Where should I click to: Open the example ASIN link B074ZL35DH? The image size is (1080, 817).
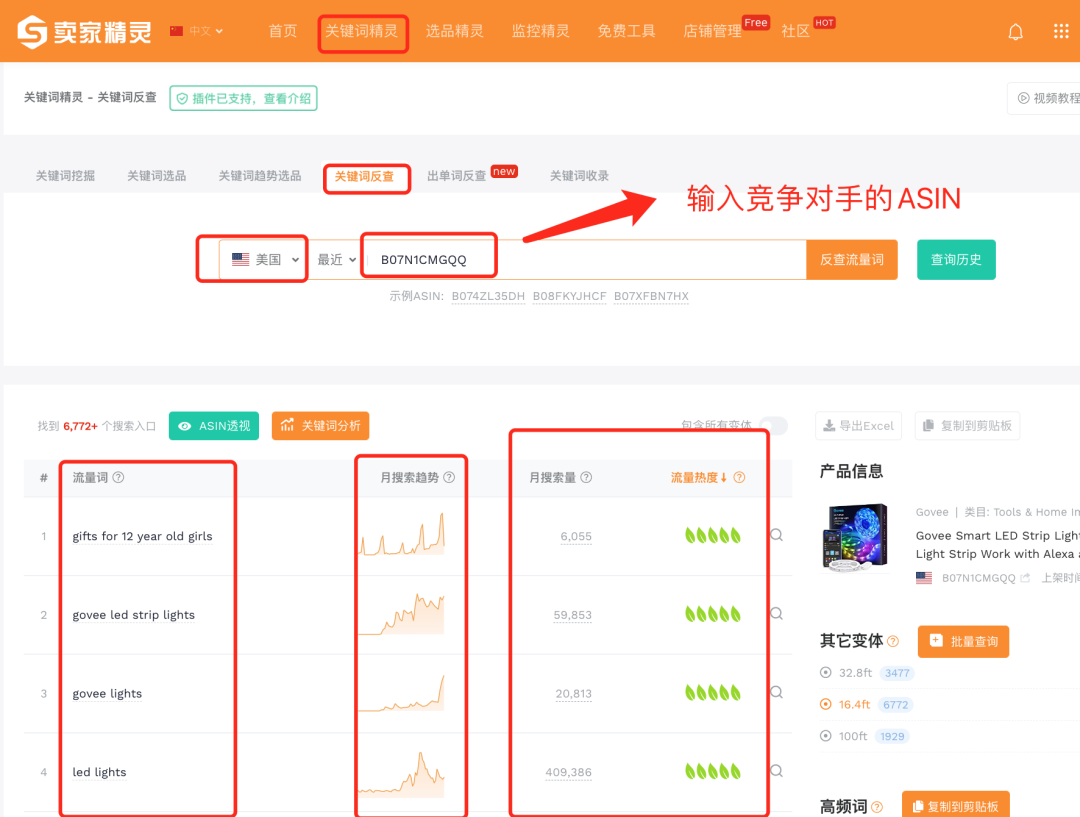pos(488,296)
